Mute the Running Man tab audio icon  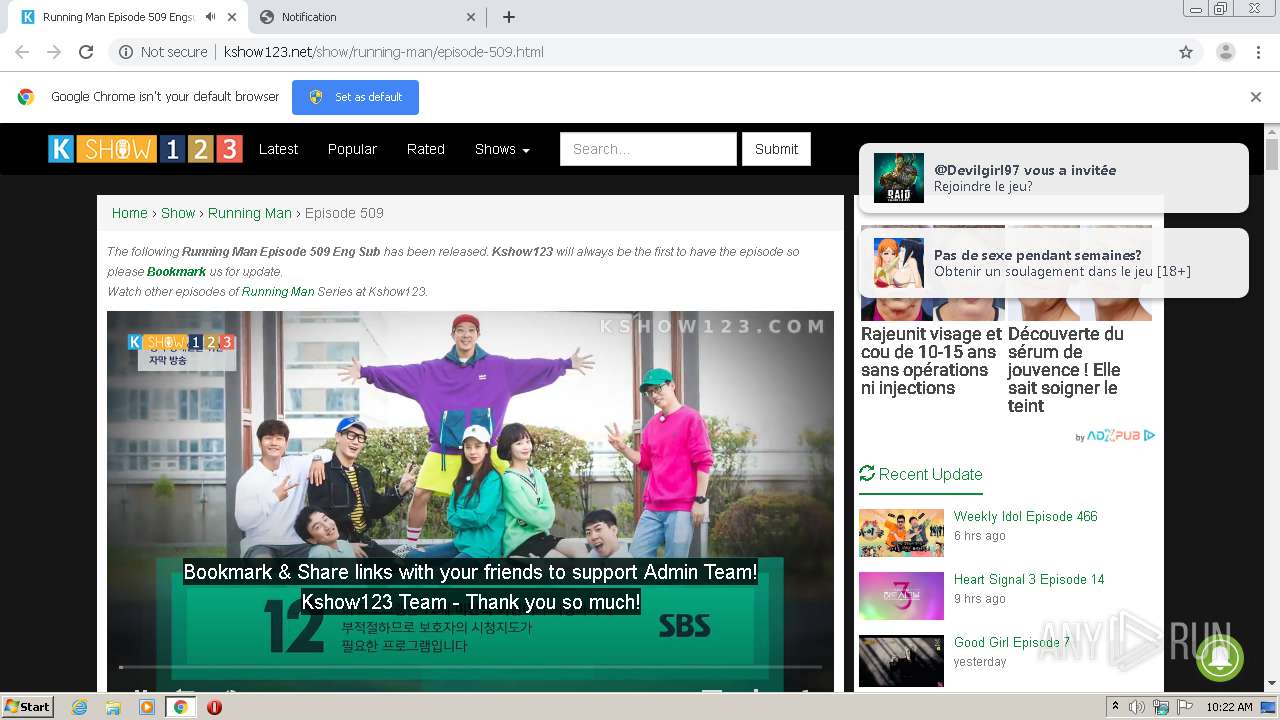(x=210, y=17)
